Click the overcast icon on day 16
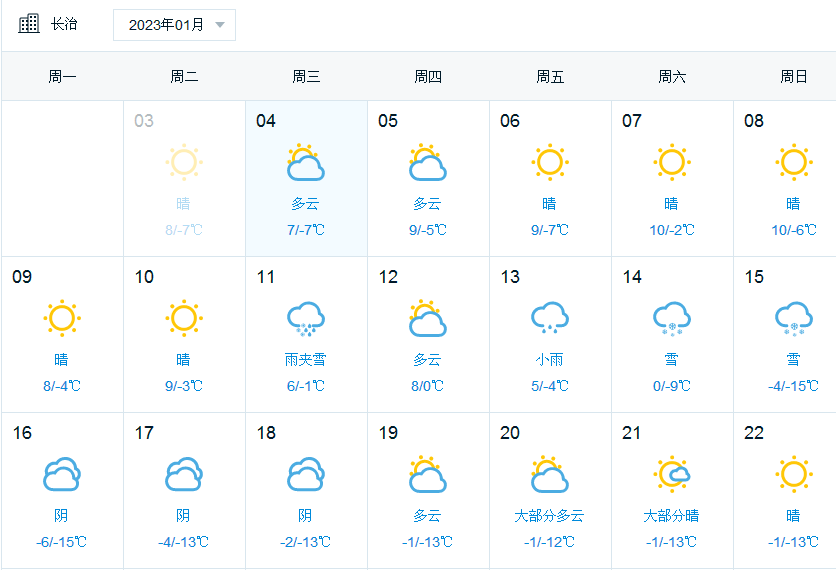 pyautogui.click(x=62, y=474)
